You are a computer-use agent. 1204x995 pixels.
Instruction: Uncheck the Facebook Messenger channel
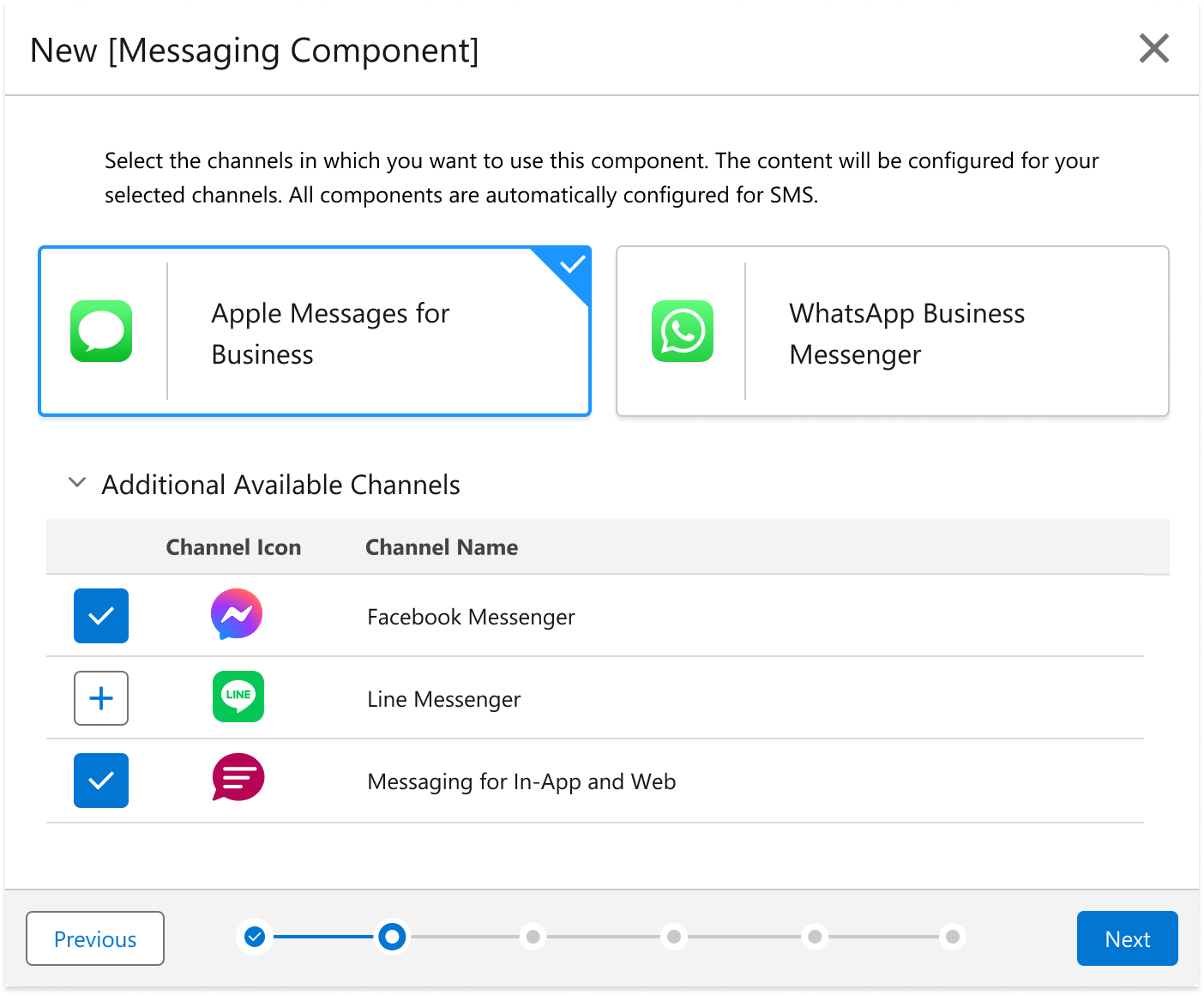[101, 616]
